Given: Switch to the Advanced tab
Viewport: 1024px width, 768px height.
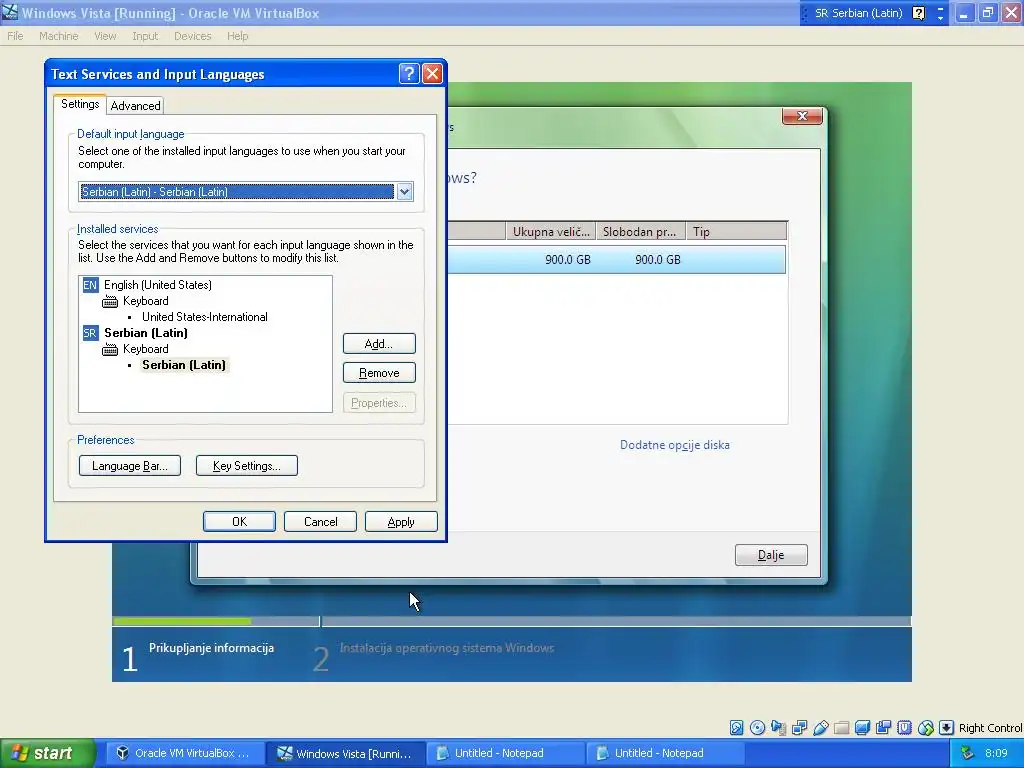Looking at the screenshot, I should [x=135, y=106].
